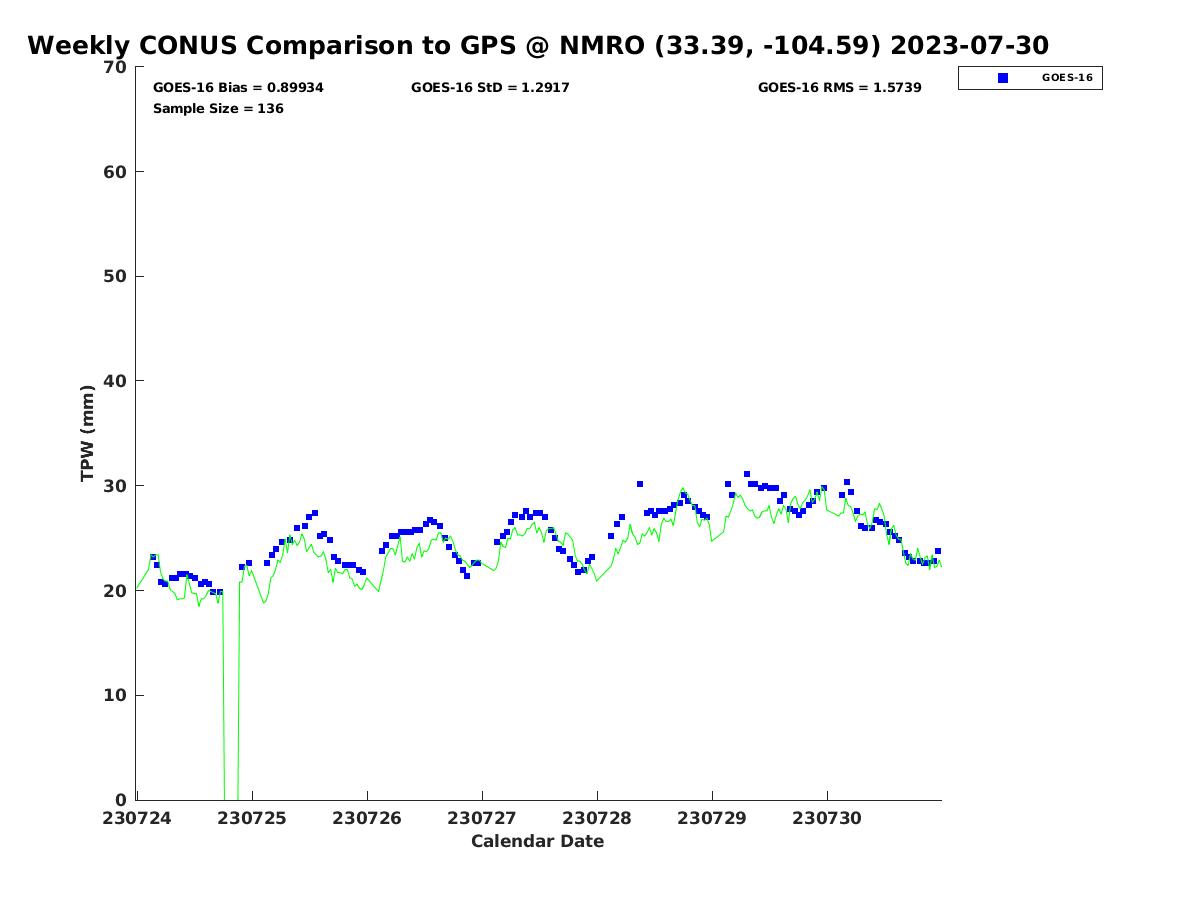Click the GOES-16 legend blue square marker
The width and height of the screenshot is (1200, 900).
1003,78
